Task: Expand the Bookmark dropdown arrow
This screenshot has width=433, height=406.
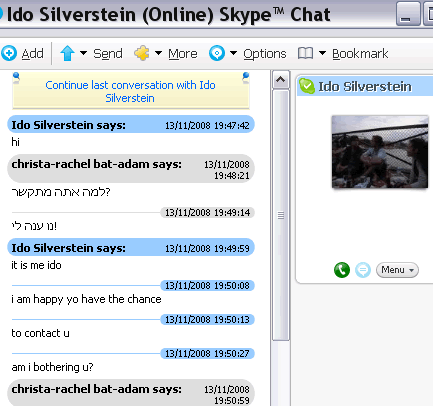Action: point(322,53)
